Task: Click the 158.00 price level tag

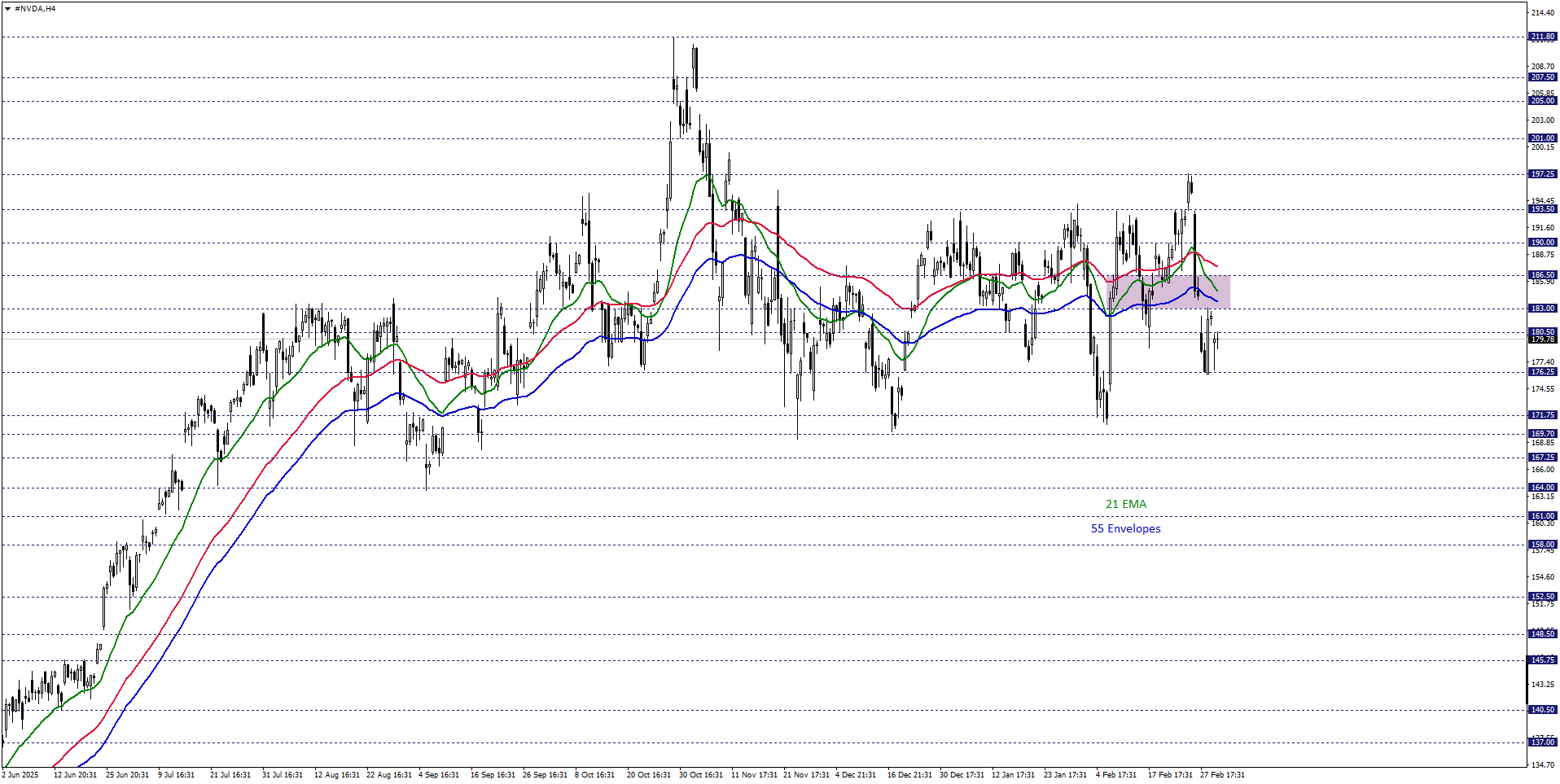Action: (1542, 545)
